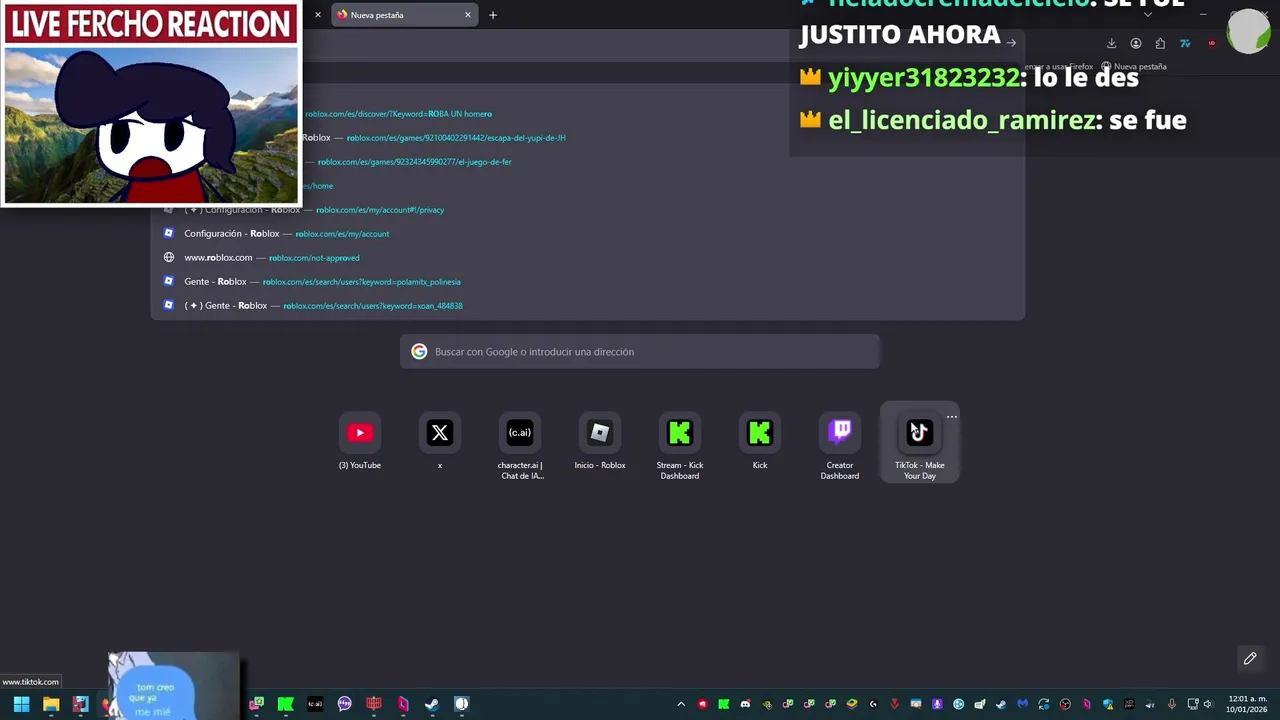This screenshot has height=720, width=1280.
Task: Open the Stream - Kick Dashboard shortcut
Action: [x=680, y=445]
